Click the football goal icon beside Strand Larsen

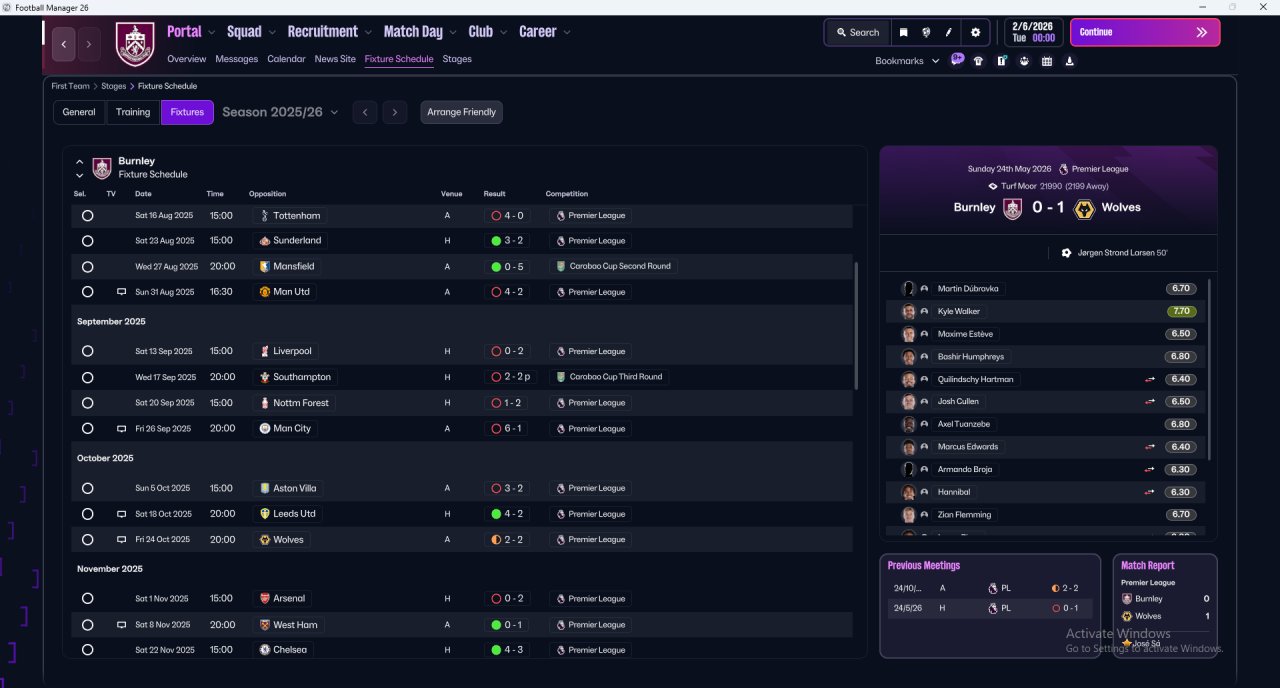(1066, 253)
